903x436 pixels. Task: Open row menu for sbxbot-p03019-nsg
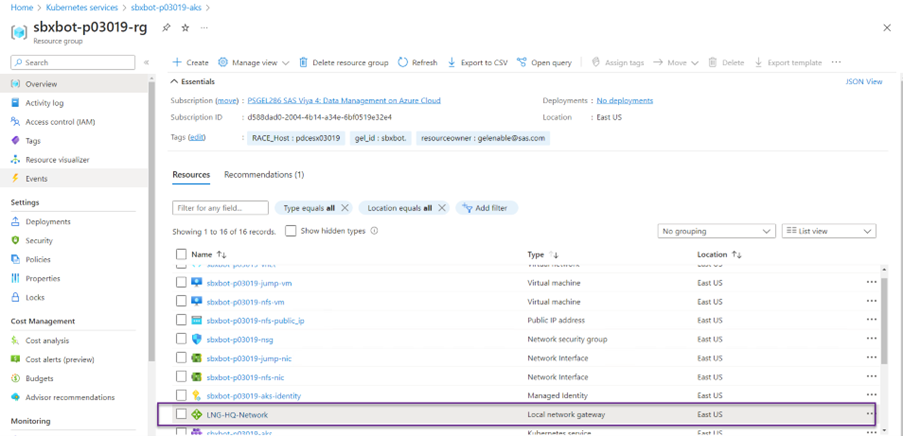coord(871,339)
